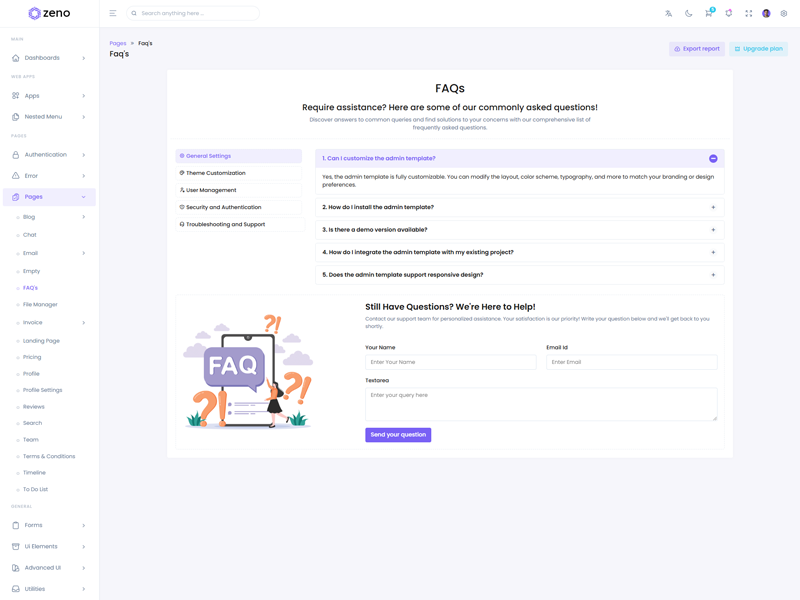Viewport: 800px width, 600px height.
Task: Toggle dark mode with moon icon
Action: [688, 14]
